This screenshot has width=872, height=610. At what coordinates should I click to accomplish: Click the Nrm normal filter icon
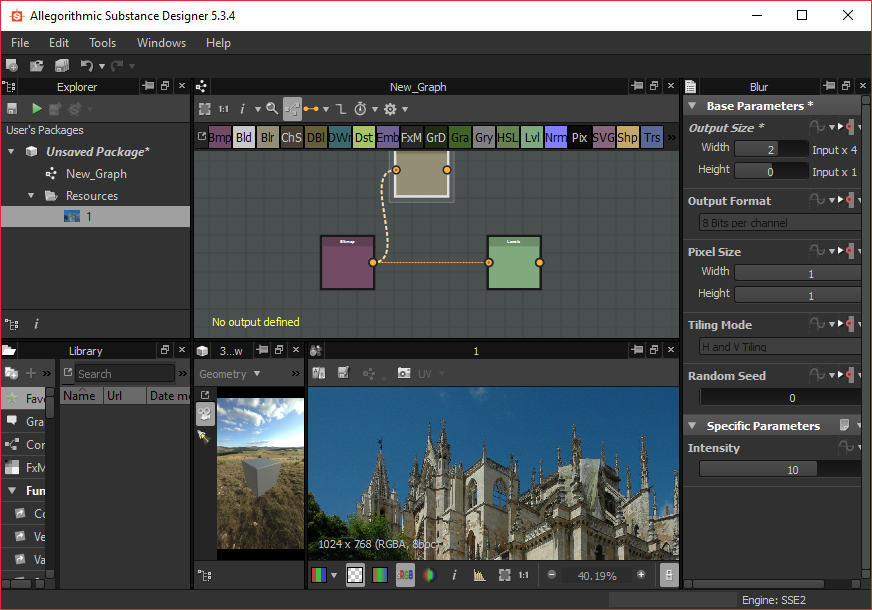click(x=556, y=137)
